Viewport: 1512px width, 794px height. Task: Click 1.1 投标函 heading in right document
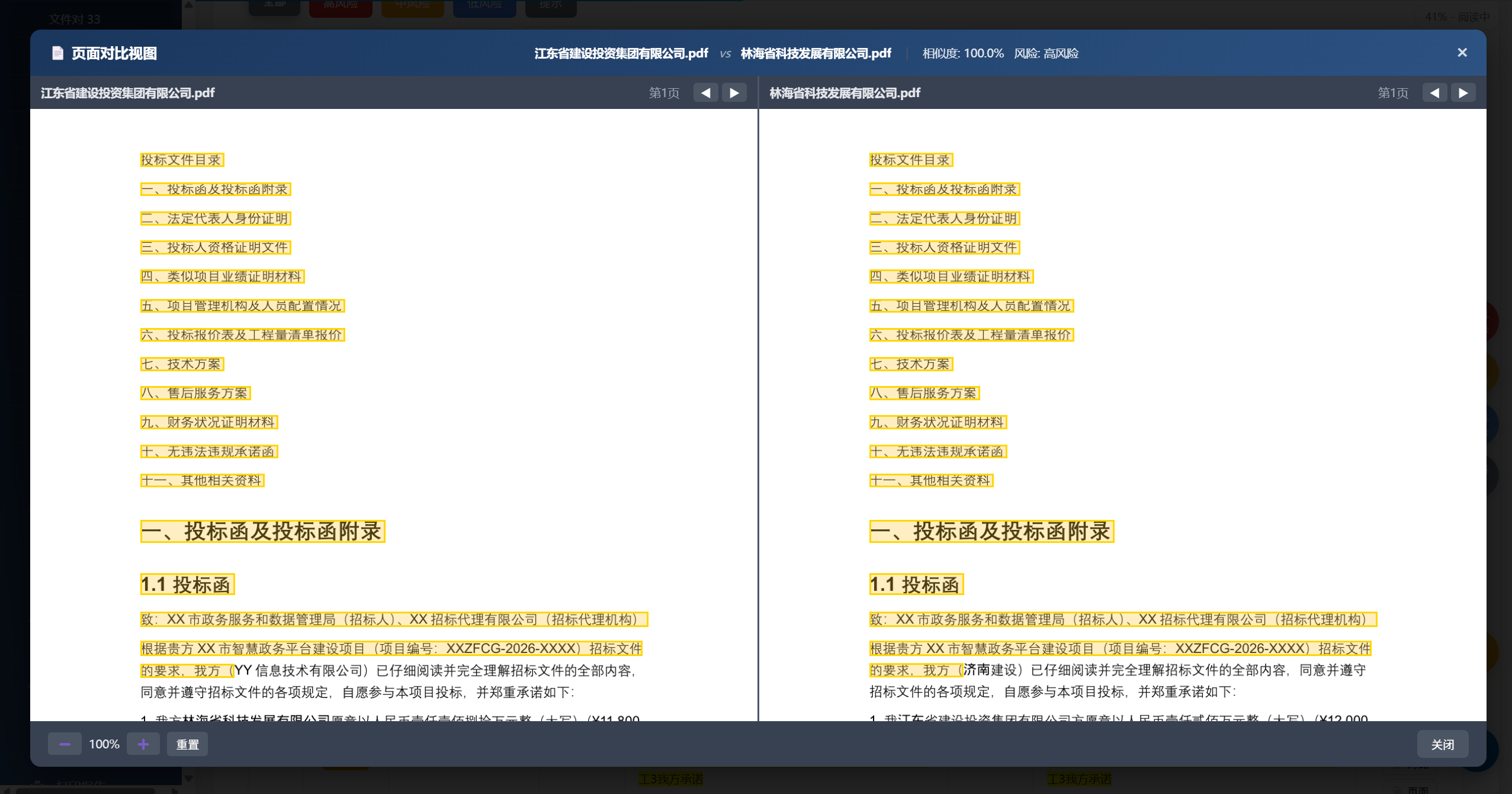[916, 584]
